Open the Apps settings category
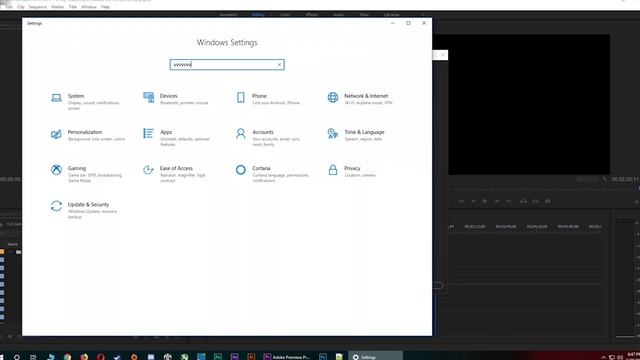The height and width of the screenshot is (360, 640). coord(177,138)
